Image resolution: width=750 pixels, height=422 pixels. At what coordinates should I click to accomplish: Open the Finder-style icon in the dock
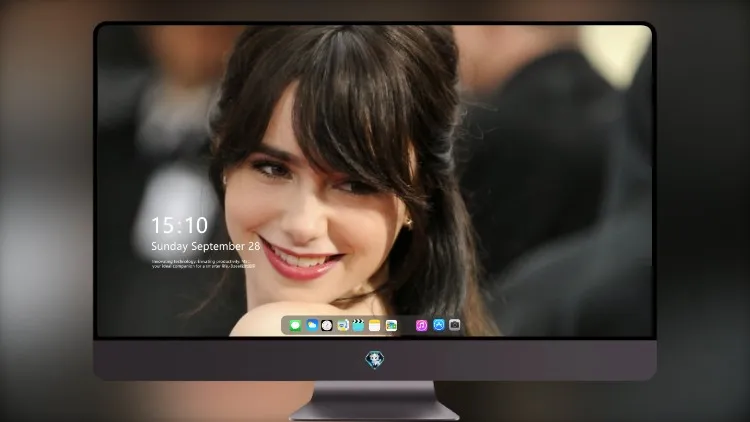click(x=342, y=326)
